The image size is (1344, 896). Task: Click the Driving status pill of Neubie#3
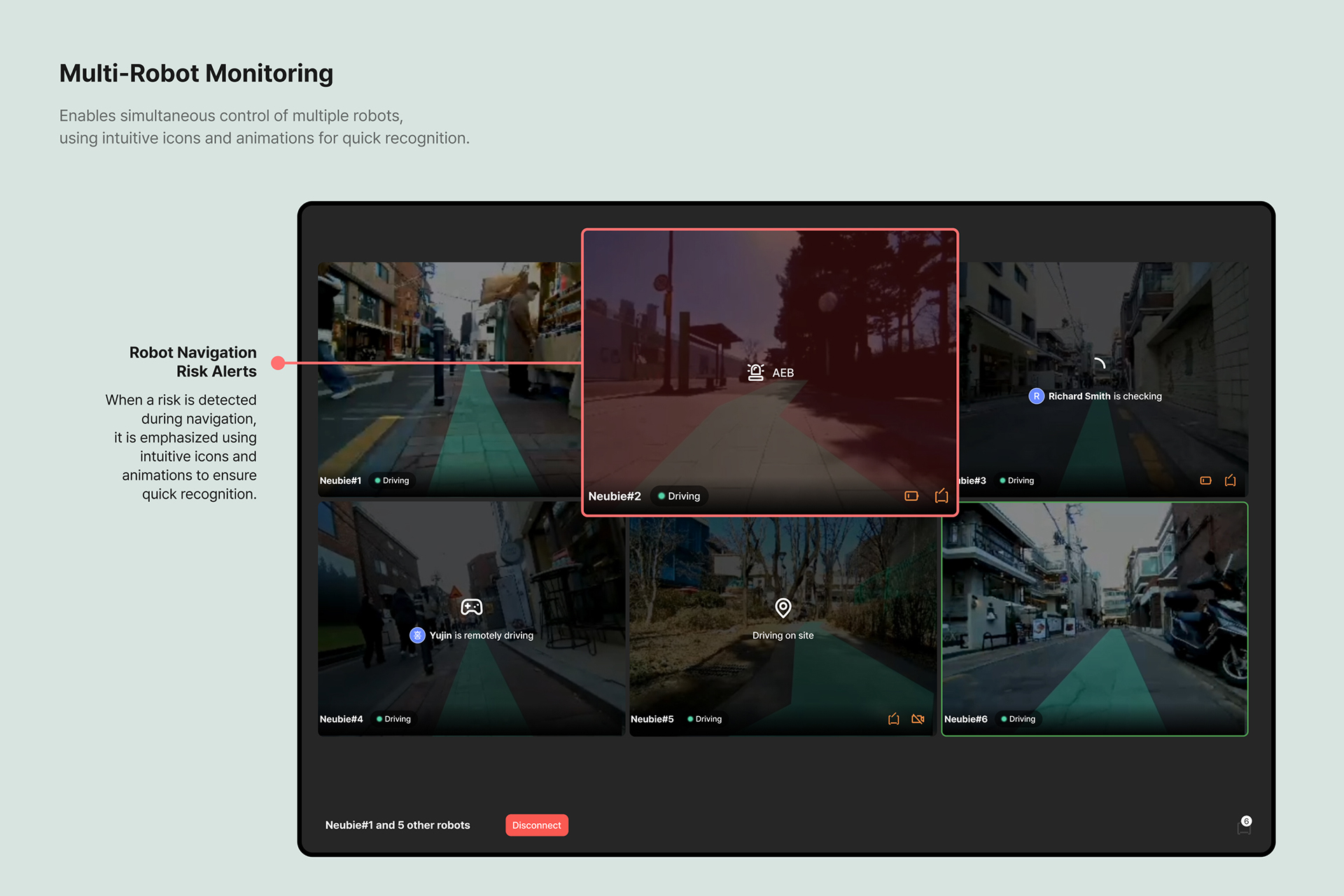(x=1017, y=481)
